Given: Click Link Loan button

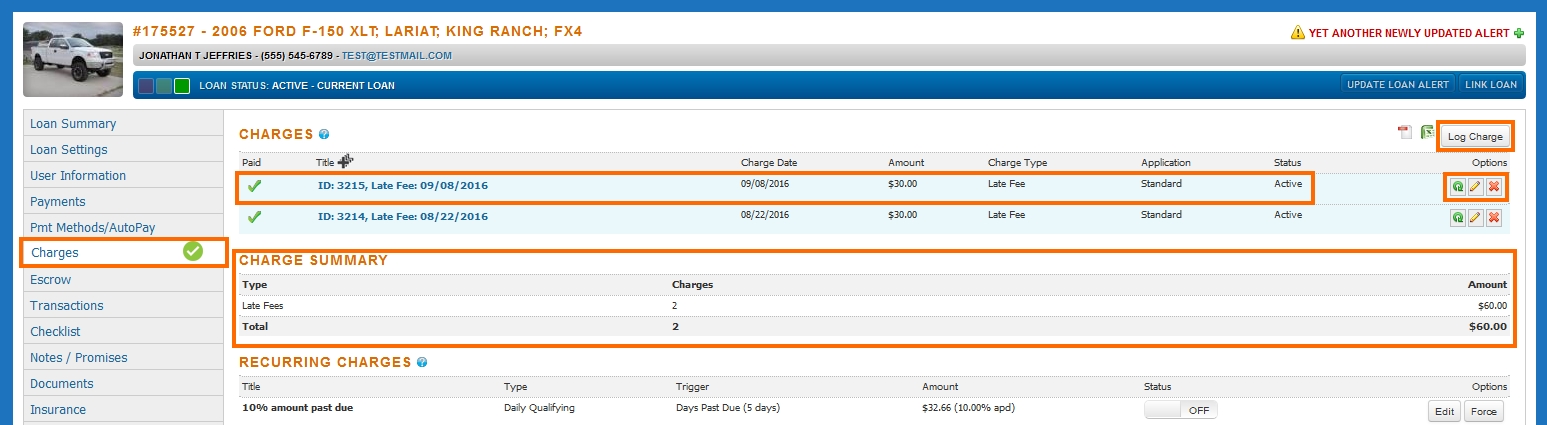Looking at the screenshot, I should (x=1491, y=85).
